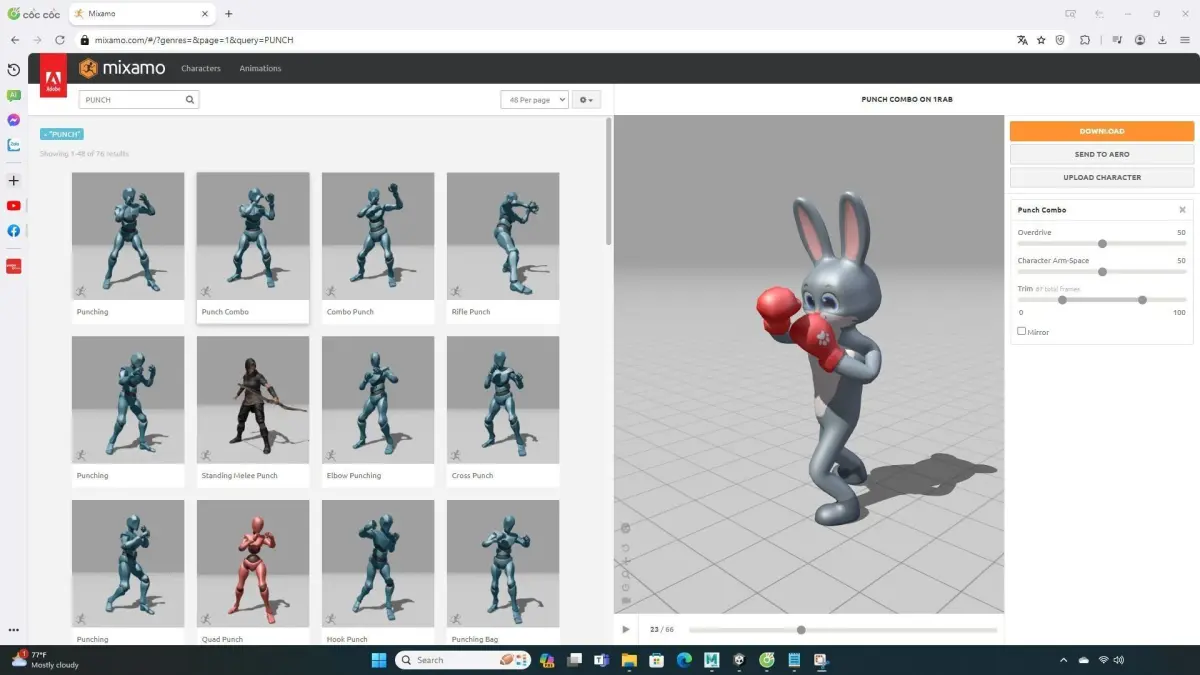Open the 48 Per page dropdown
The width and height of the screenshot is (1200, 675).
click(x=534, y=100)
